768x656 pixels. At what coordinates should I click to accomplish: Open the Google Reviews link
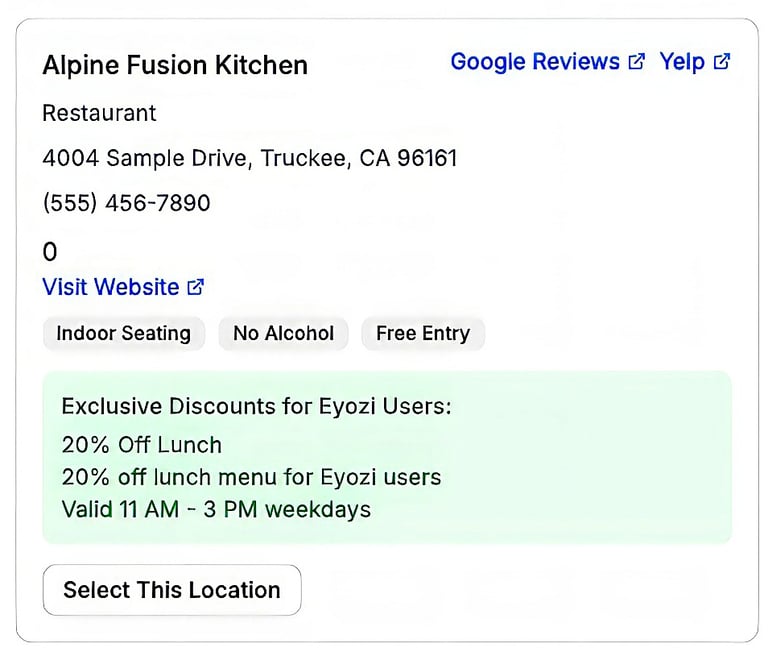534,62
